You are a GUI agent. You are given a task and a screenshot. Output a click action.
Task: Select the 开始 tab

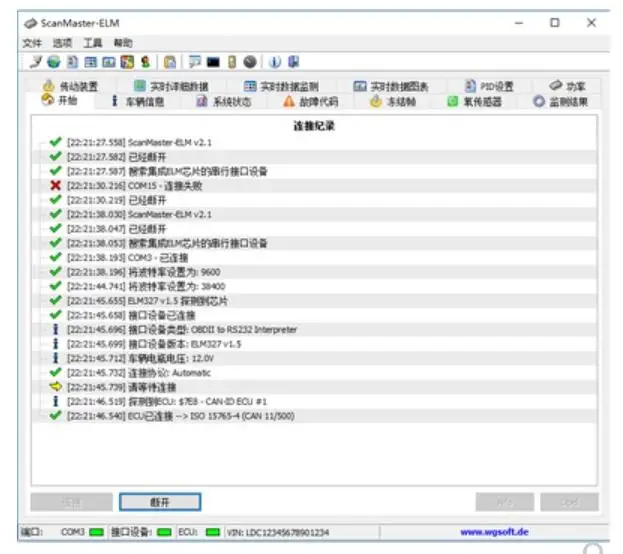click(x=60, y=101)
